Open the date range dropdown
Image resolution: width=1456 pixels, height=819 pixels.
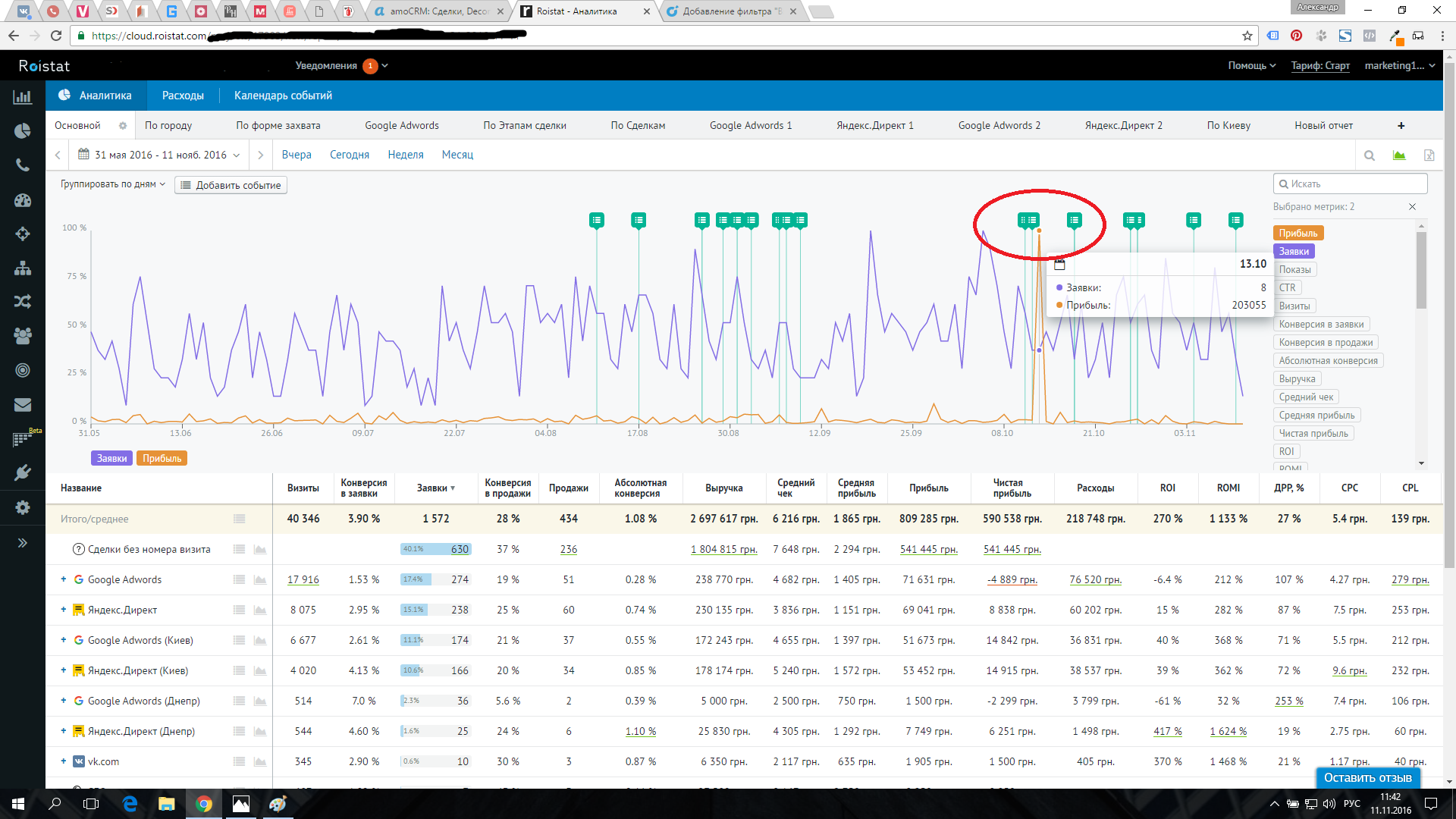(x=159, y=155)
